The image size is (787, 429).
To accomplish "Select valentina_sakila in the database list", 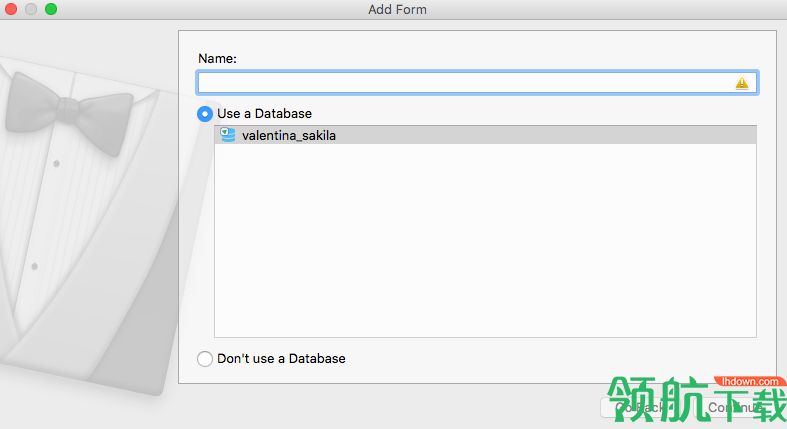I will click(x=485, y=135).
